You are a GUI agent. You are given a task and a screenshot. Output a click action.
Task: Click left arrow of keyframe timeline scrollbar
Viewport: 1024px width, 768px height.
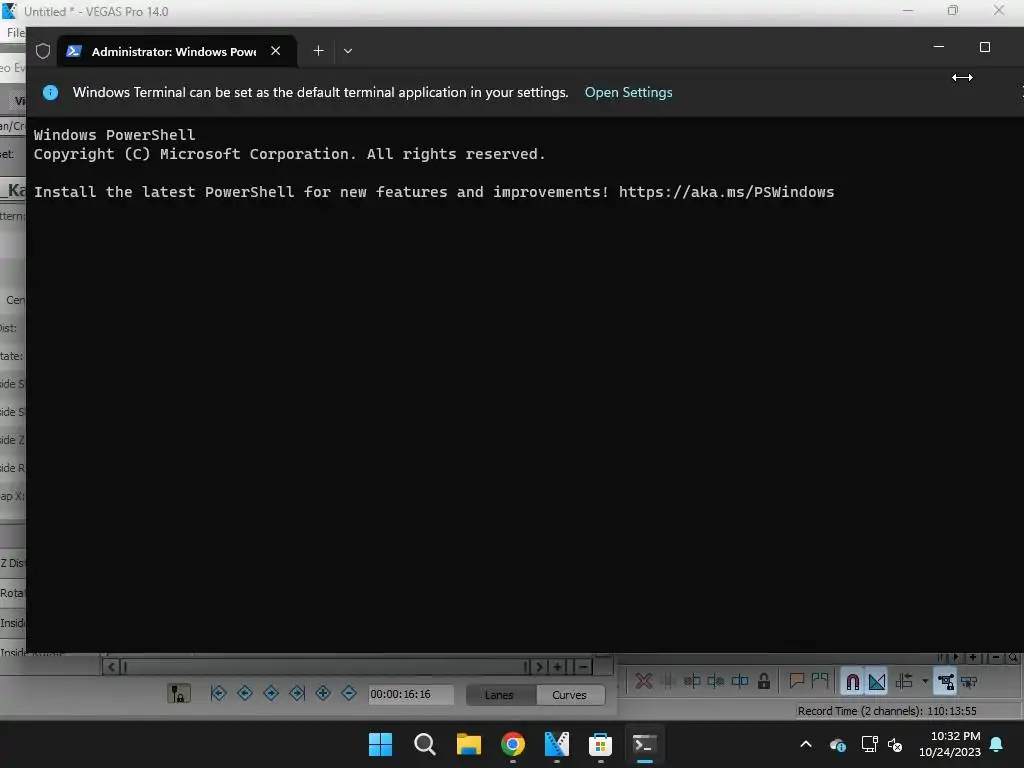coord(111,667)
